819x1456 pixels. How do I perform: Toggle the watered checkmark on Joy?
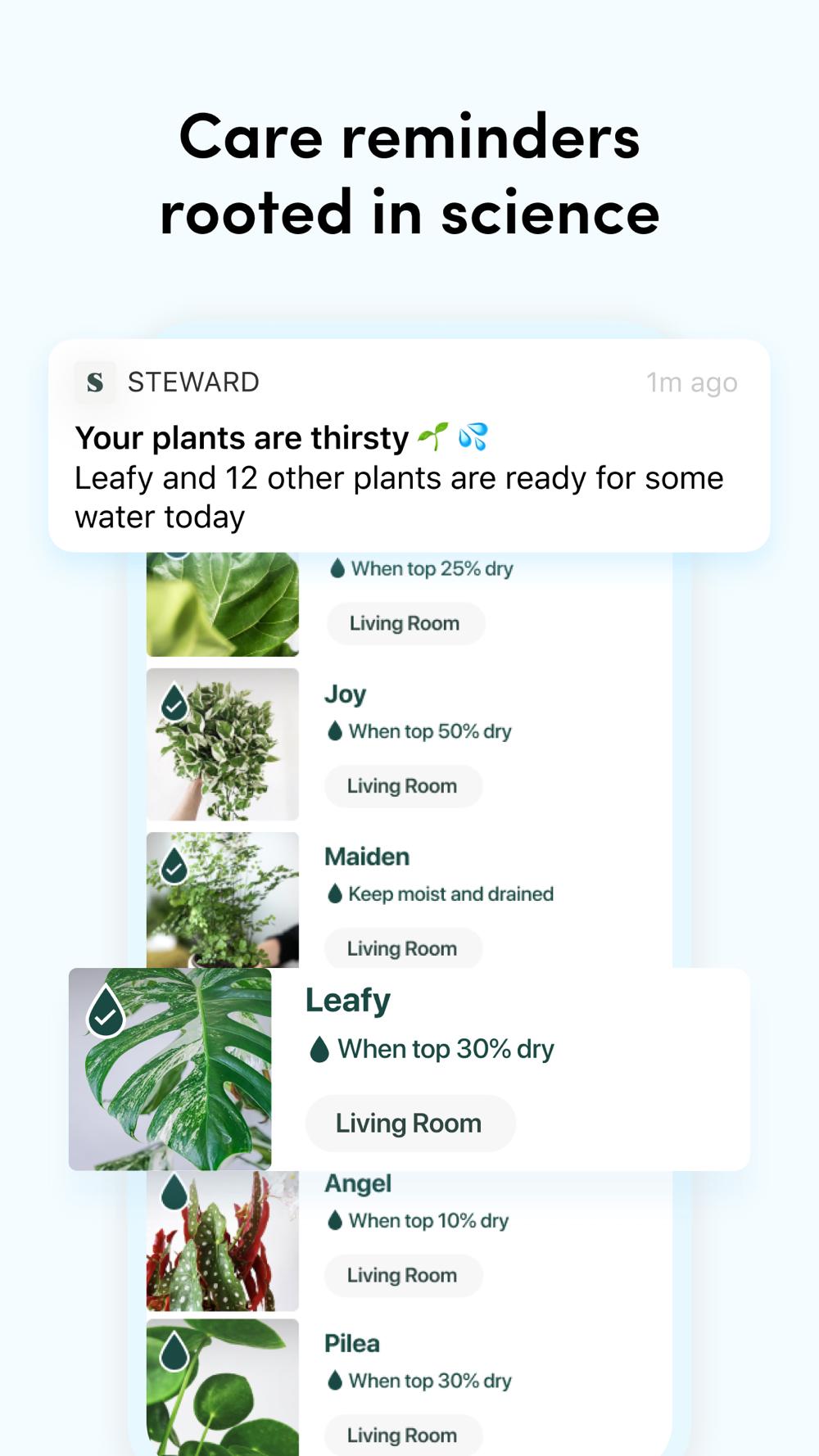174,703
